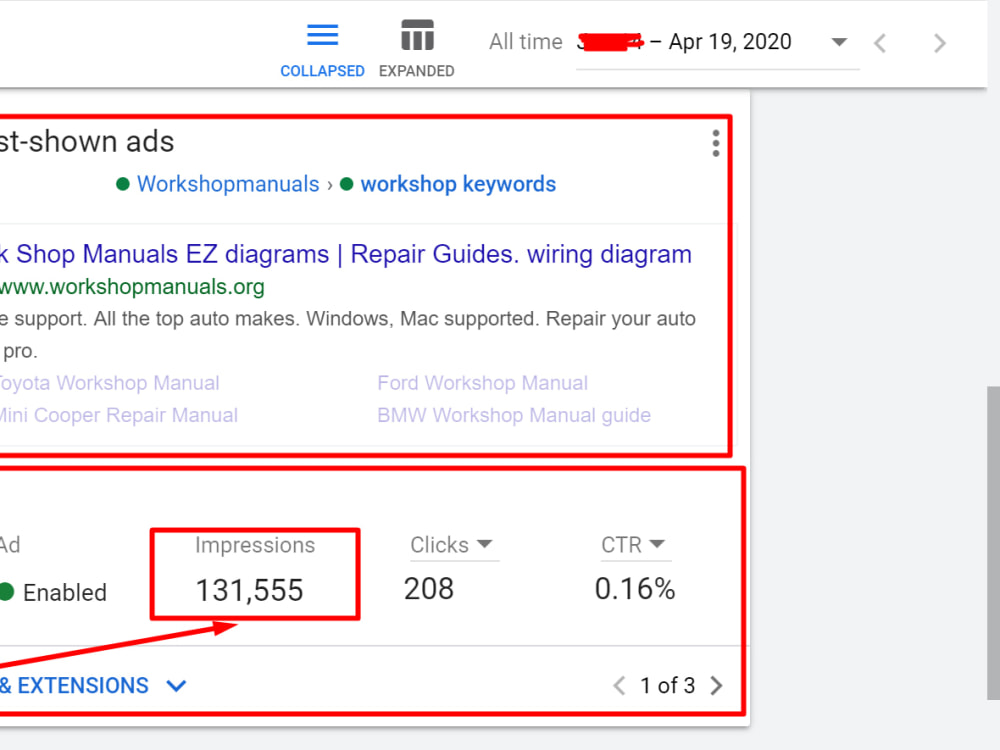Open the Workshopmanuals campaign link
Viewport: 1000px width, 750px height.
(x=228, y=184)
